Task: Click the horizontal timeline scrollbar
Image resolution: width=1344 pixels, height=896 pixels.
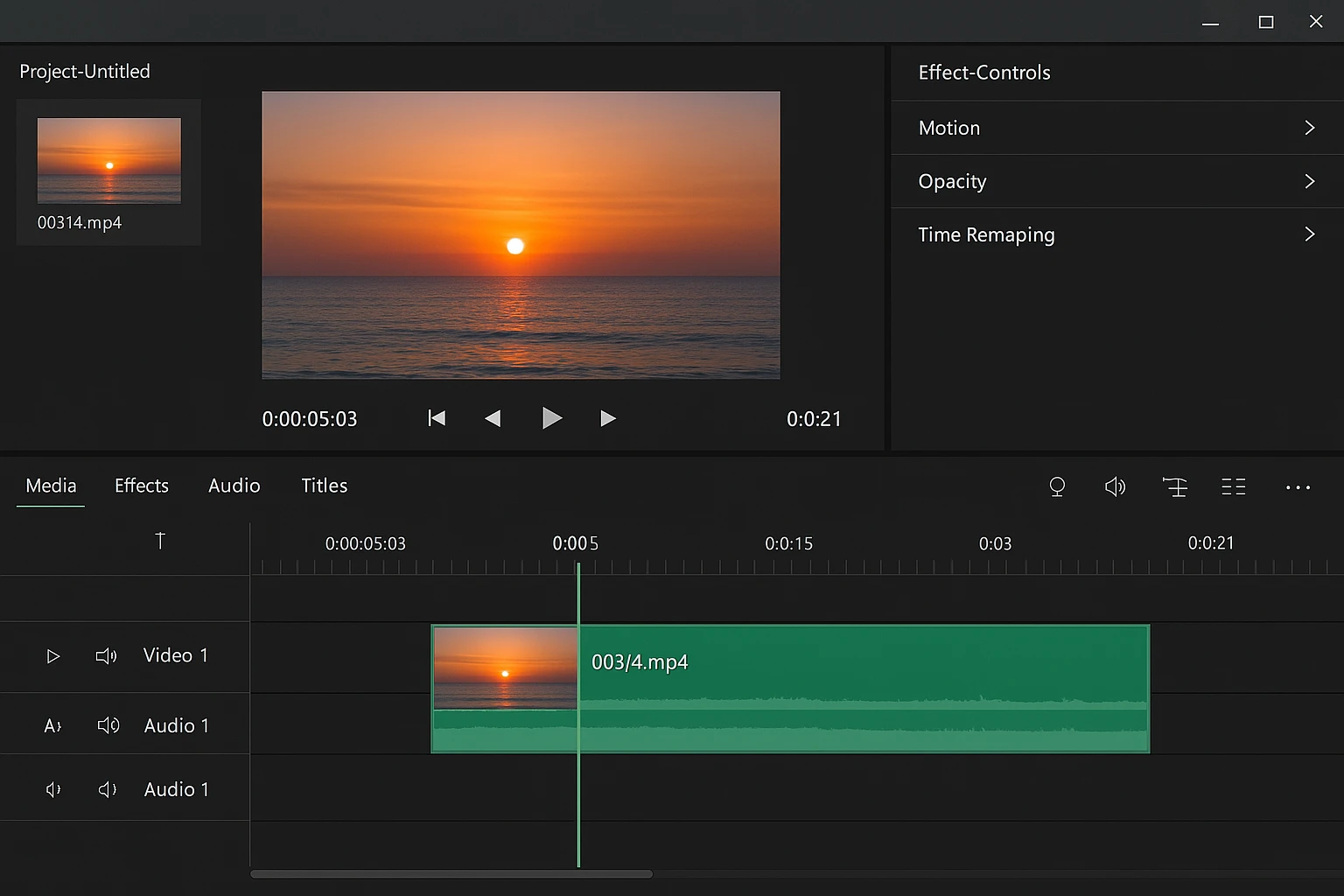Action: click(451, 873)
